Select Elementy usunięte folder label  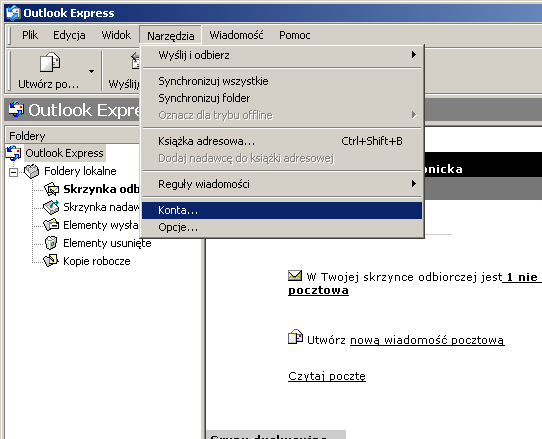[x=107, y=243]
